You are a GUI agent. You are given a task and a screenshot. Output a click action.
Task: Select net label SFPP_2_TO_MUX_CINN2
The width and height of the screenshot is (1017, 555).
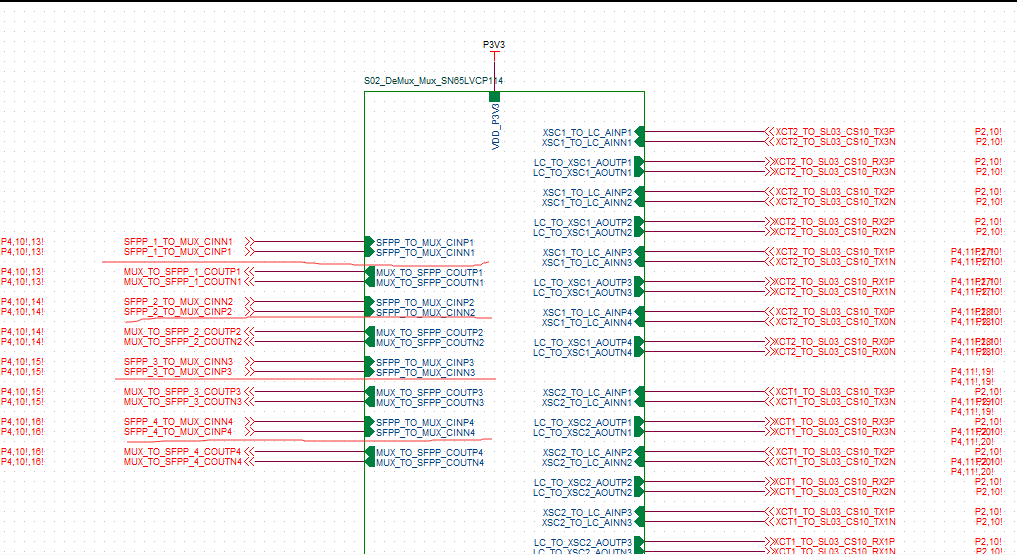[x=178, y=301]
